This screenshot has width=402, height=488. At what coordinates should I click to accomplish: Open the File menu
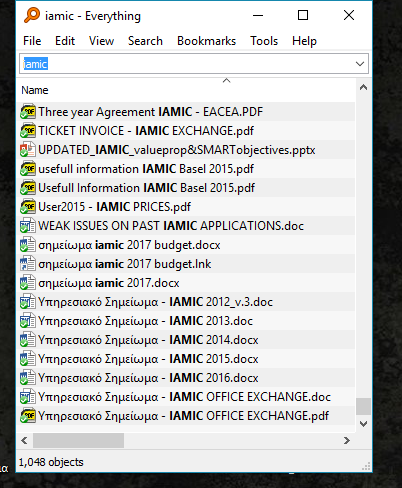coord(32,41)
